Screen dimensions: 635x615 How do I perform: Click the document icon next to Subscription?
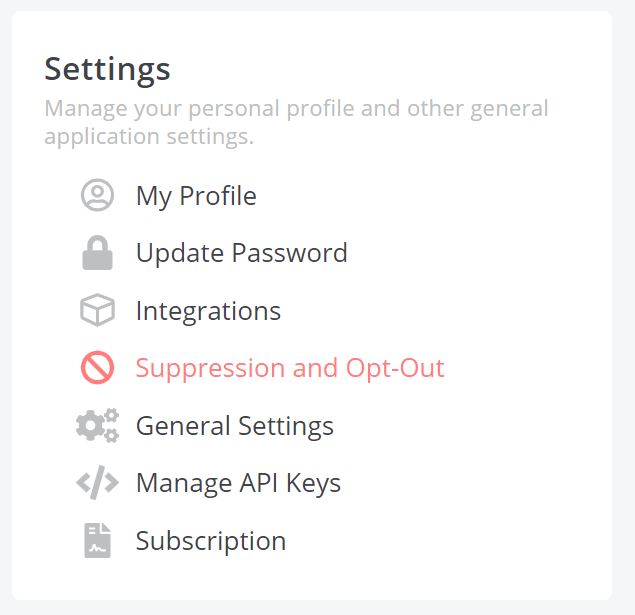tap(97, 540)
